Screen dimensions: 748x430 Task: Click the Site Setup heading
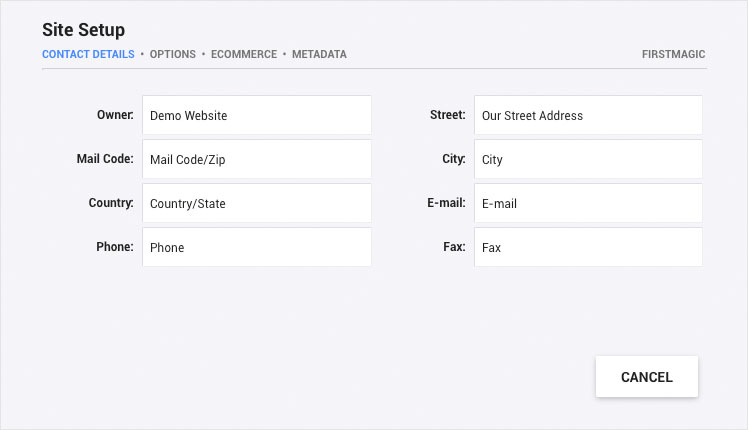[83, 30]
